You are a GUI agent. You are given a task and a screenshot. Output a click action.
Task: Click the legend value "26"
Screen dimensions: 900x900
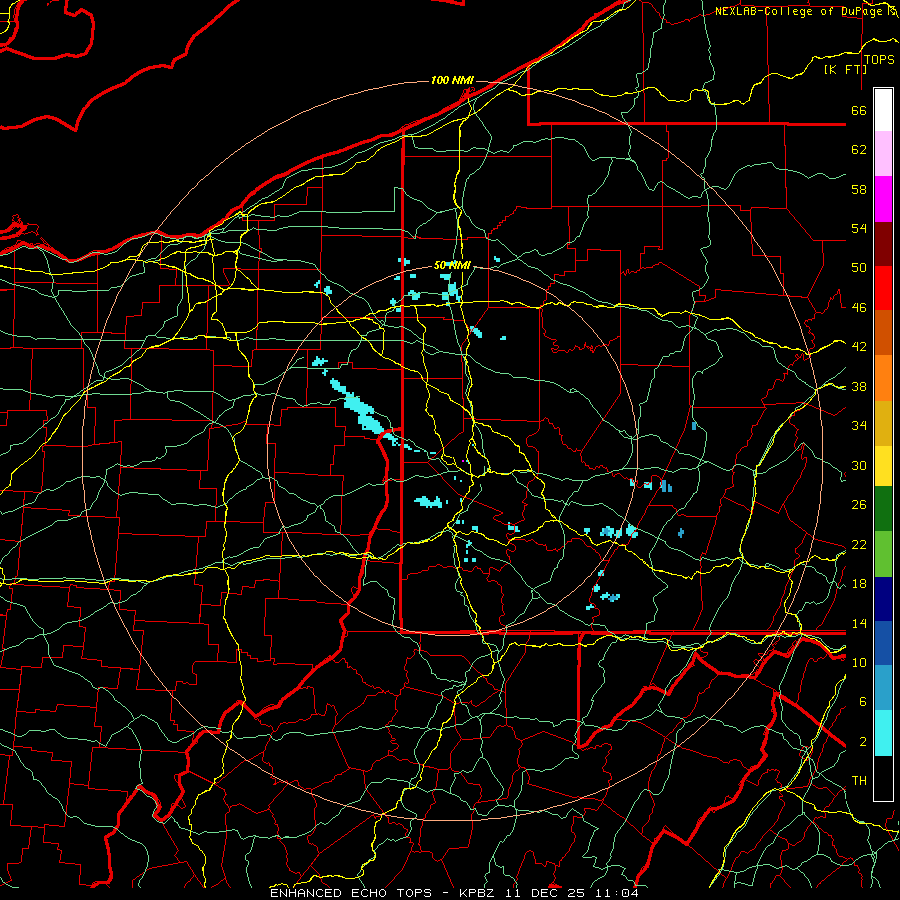[859, 505]
